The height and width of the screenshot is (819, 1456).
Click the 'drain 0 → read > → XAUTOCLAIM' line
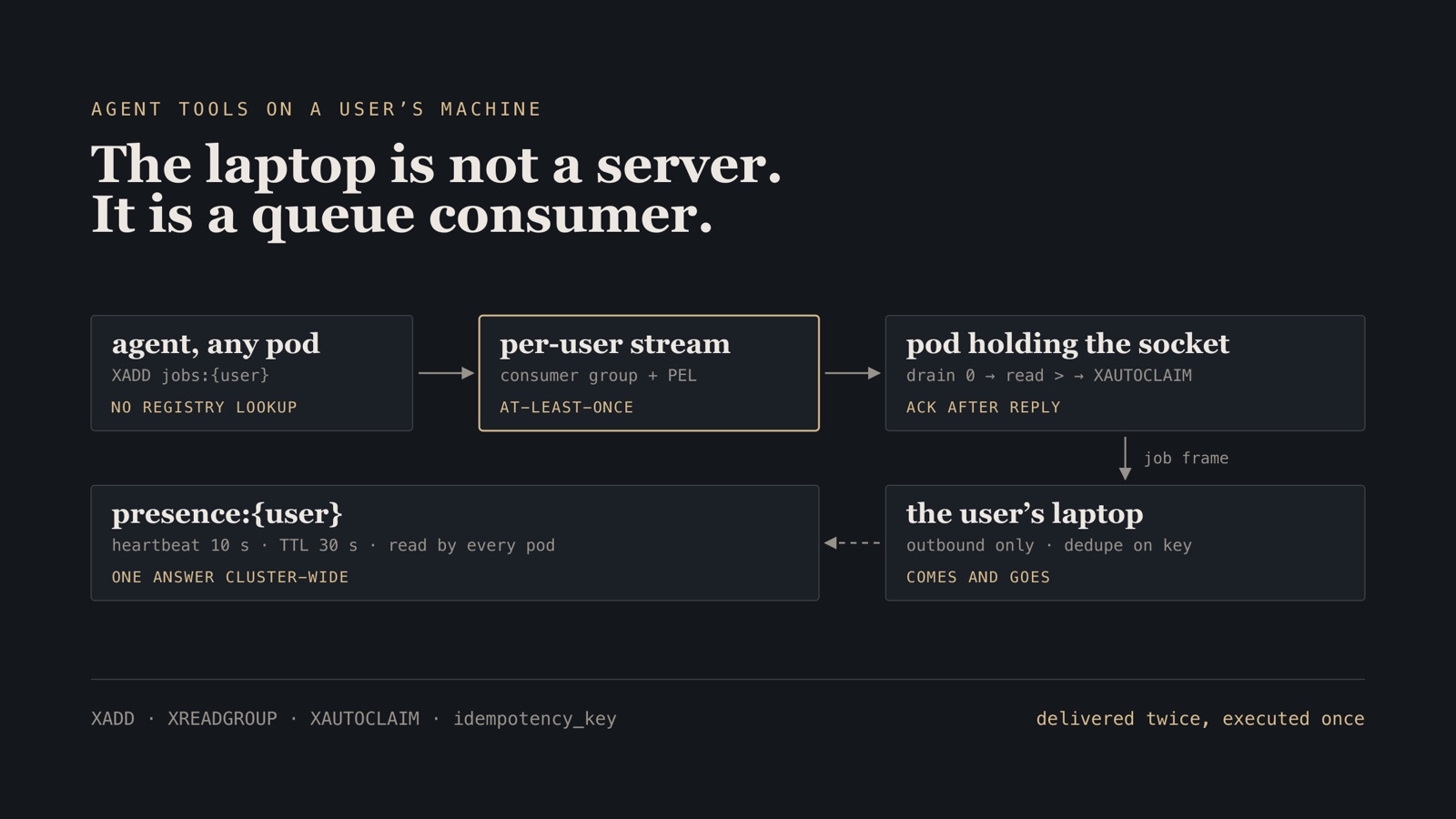tap(1048, 375)
